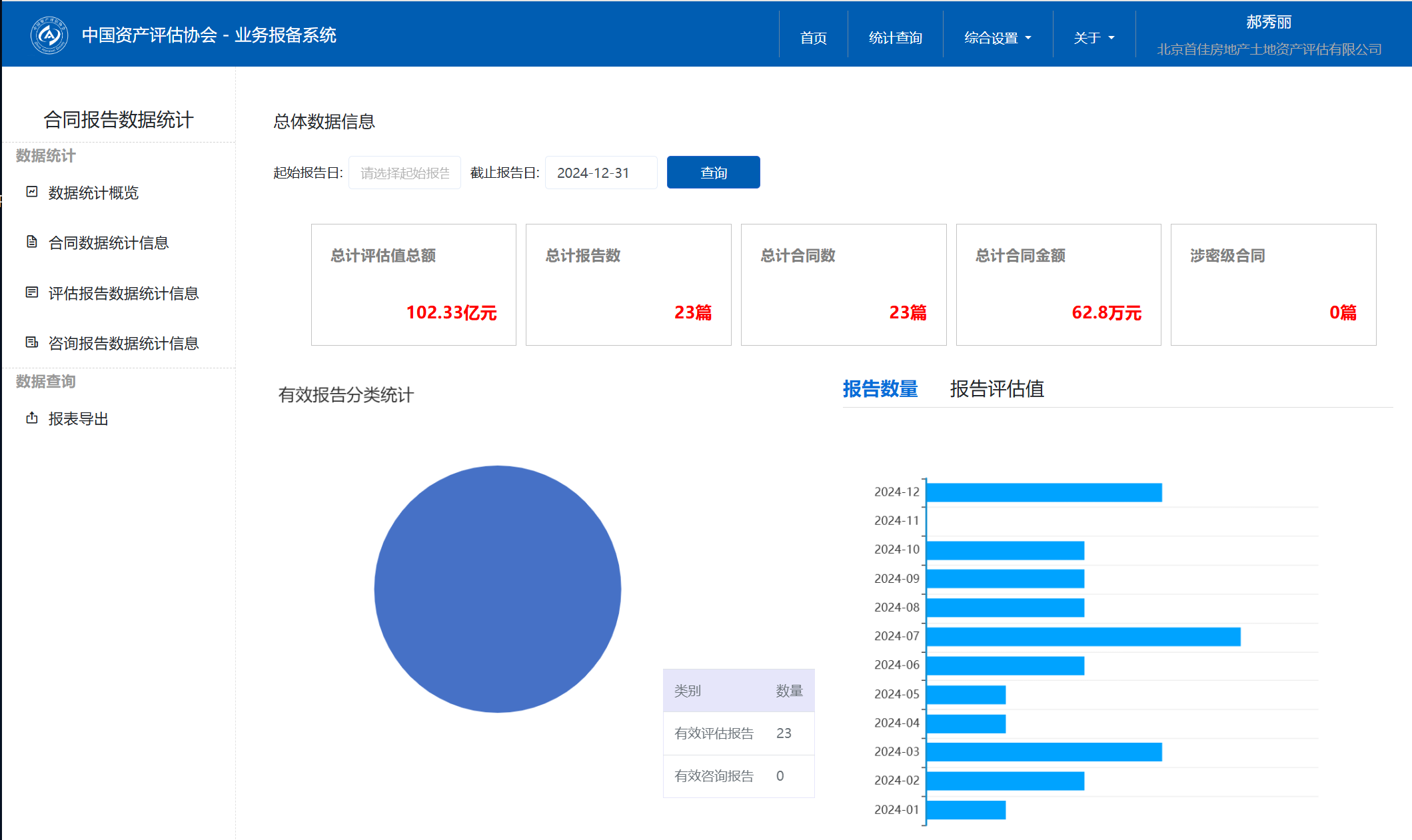The width and height of the screenshot is (1412, 840).
Task: Expand the 综合设置 dropdown menu
Action: pyautogui.click(x=998, y=38)
